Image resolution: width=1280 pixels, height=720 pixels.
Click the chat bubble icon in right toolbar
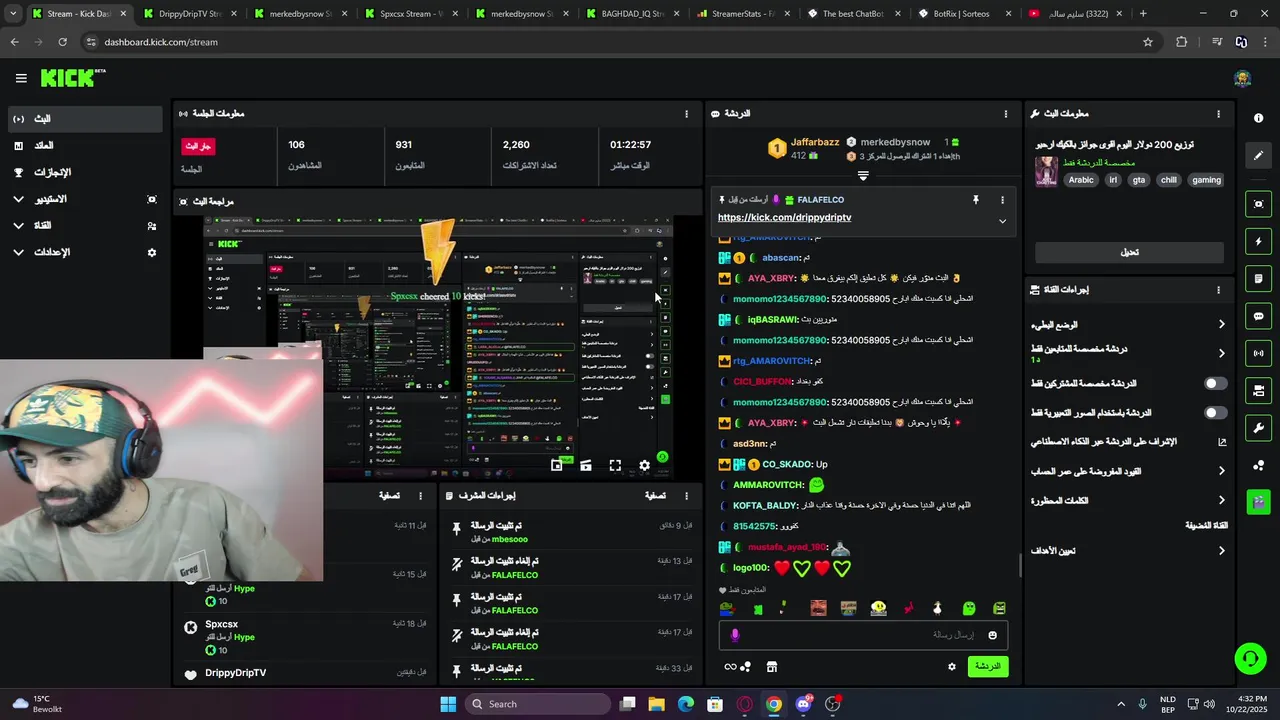click(x=1258, y=316)
